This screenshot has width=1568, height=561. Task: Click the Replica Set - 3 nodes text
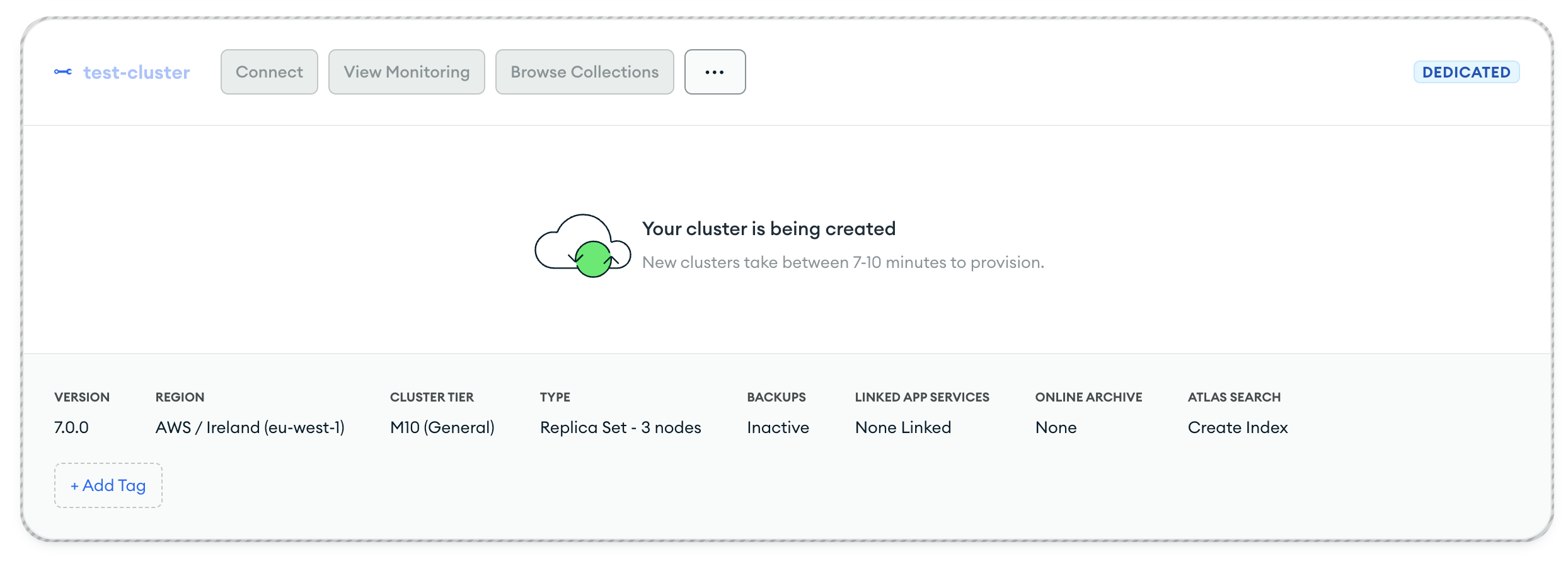(x=620, y=427)
